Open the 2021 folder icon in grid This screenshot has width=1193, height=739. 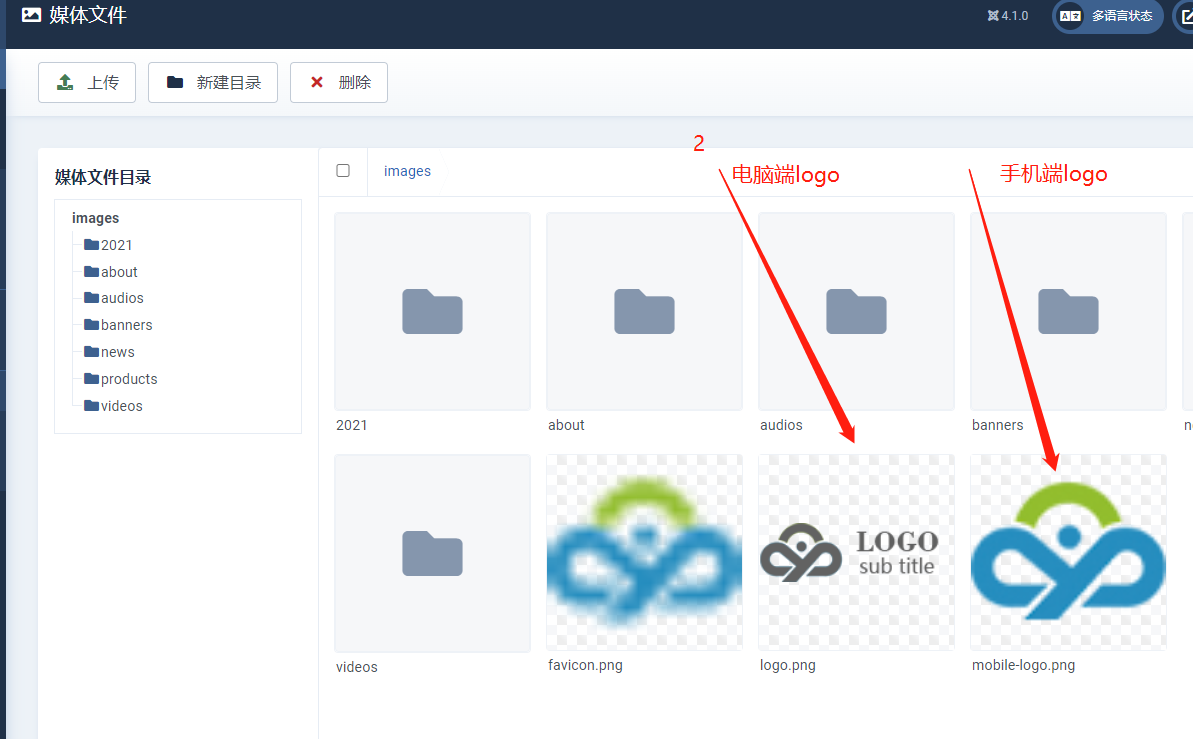(x=432, y=311)
